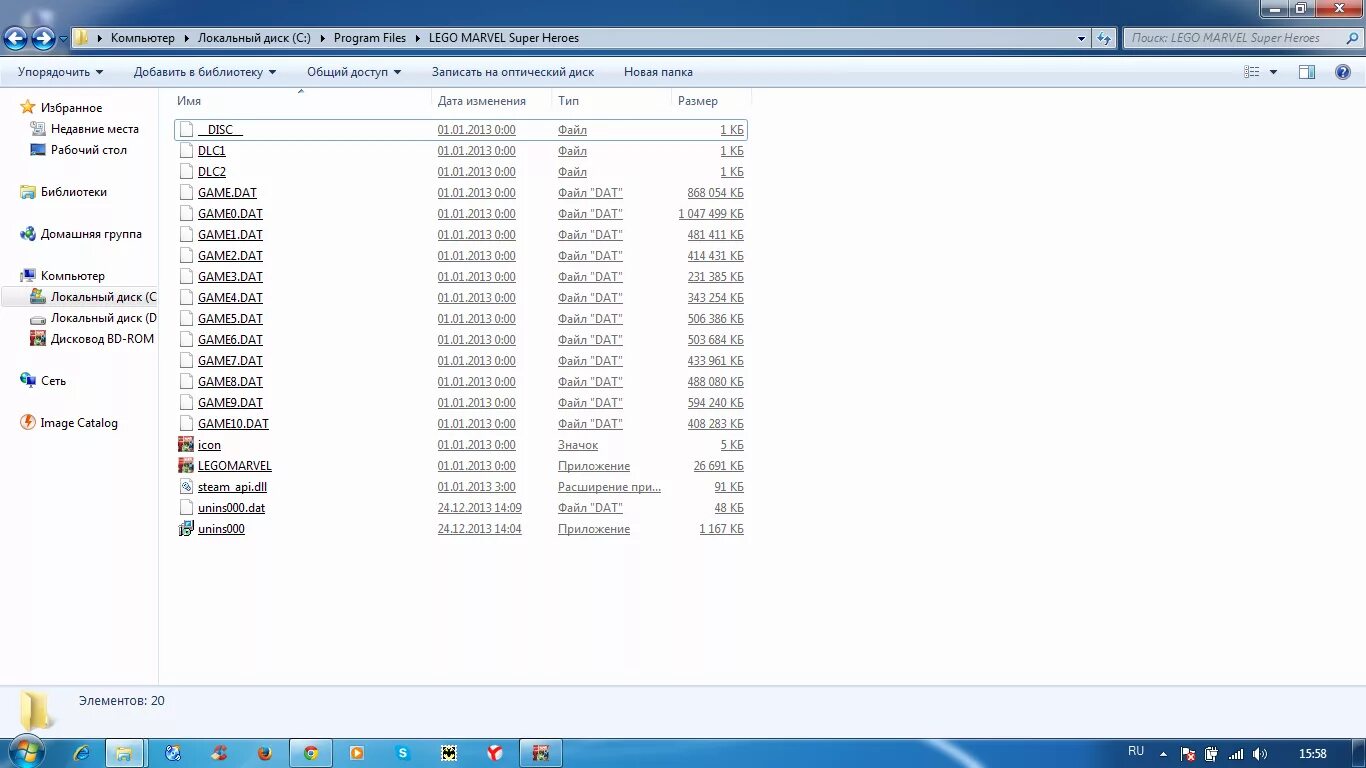Click the Компьютер breadcrumb in the address bar
Viewport: 1366px width, 768px height.
[x=142, y=38]
